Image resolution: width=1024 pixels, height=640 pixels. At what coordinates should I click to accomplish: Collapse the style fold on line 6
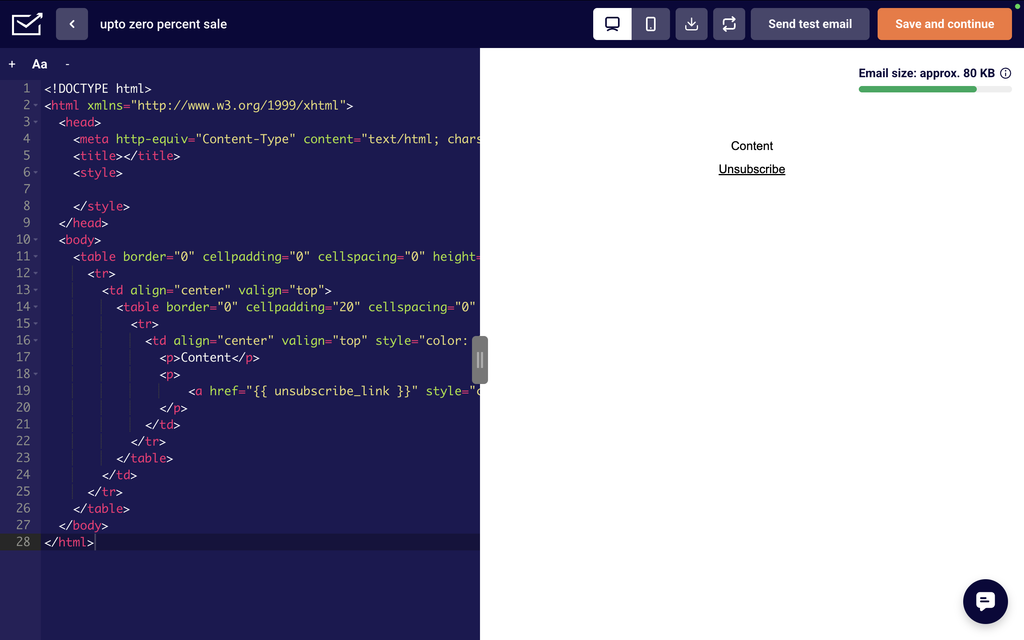click(35, 172)
